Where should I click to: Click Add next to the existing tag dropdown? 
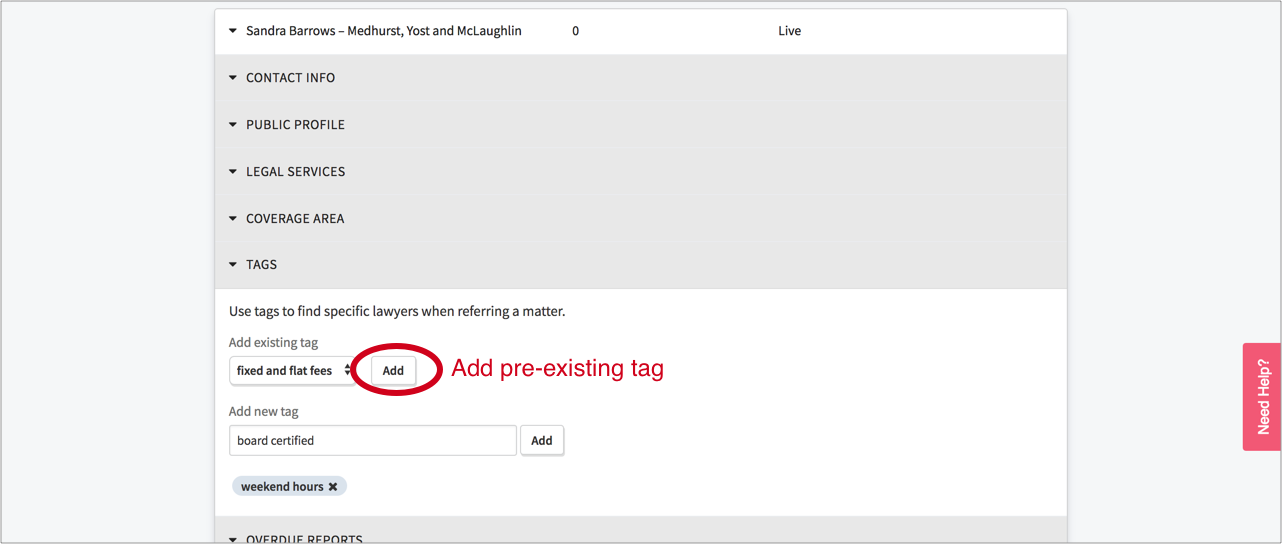[x=393, y=371]
